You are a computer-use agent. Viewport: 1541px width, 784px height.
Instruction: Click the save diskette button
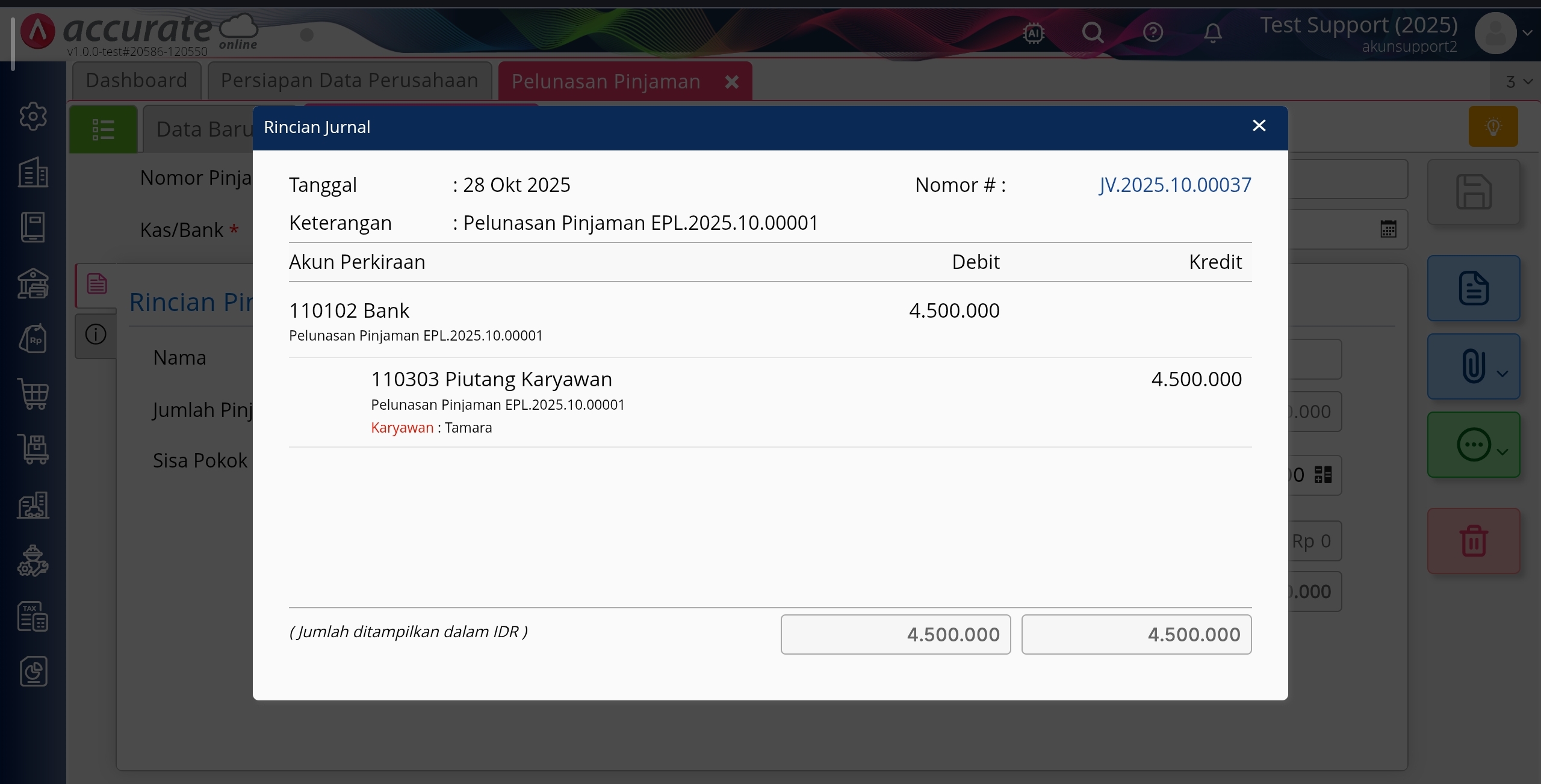1473,193
